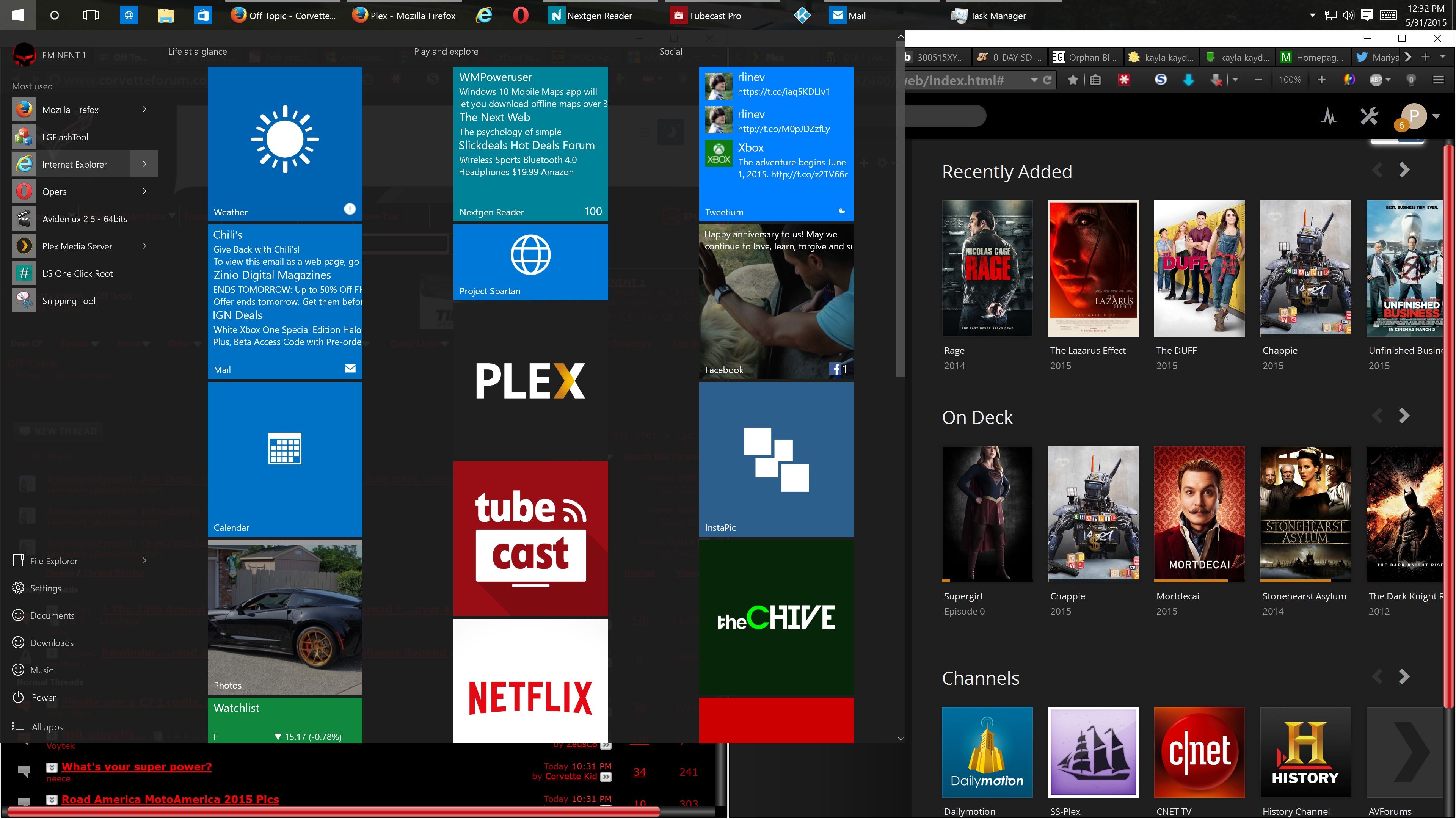
Task: Show next Channels items arrow
Action: 1404,676
